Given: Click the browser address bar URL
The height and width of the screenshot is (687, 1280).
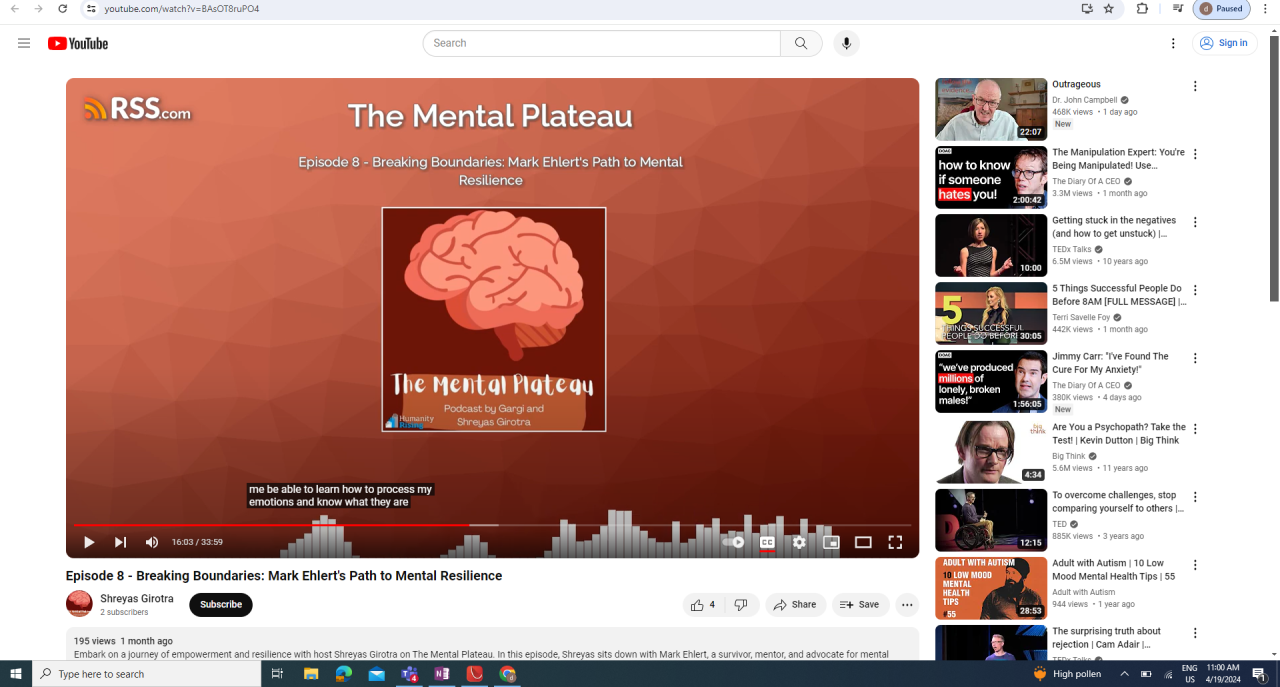Looking at the screenshot, I should 182,9.
